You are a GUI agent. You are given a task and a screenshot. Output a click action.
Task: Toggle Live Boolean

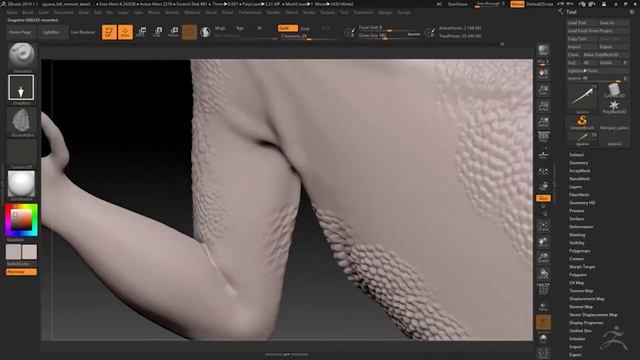pos(83,32)
